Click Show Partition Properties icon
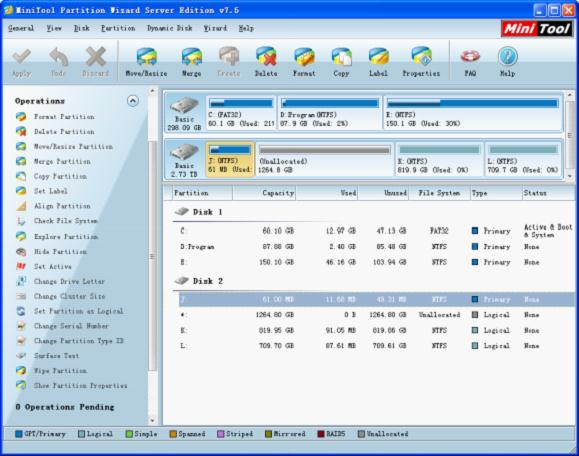This screenshot has width=579, height=456. [x=21, y=385]
